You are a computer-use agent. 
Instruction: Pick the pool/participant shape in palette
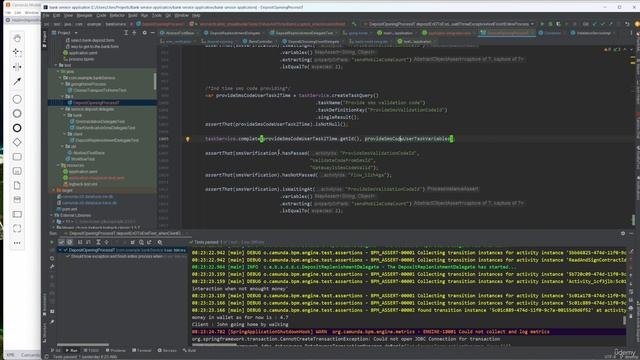(x=17, y=214)
